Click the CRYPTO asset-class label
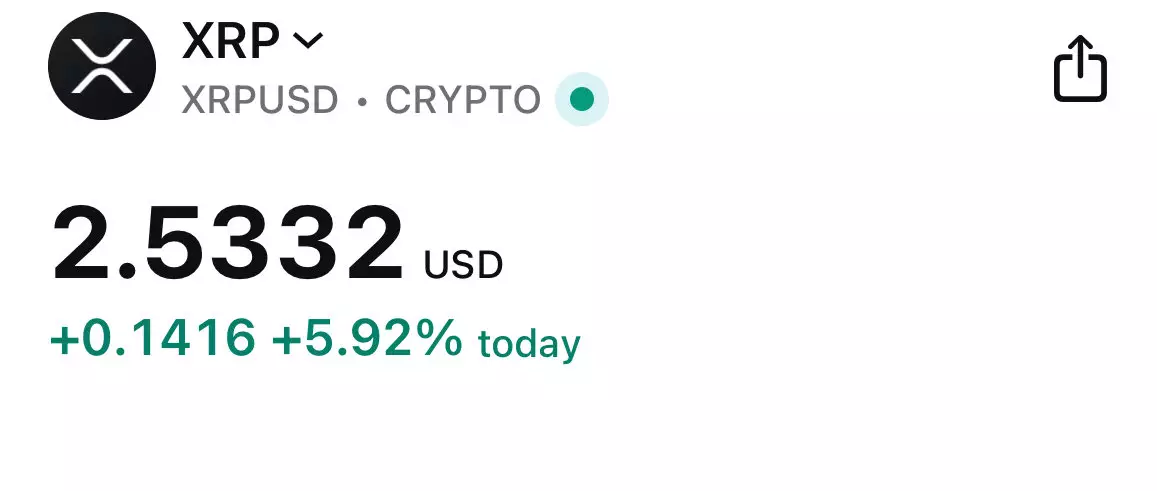 pos(463,100)
